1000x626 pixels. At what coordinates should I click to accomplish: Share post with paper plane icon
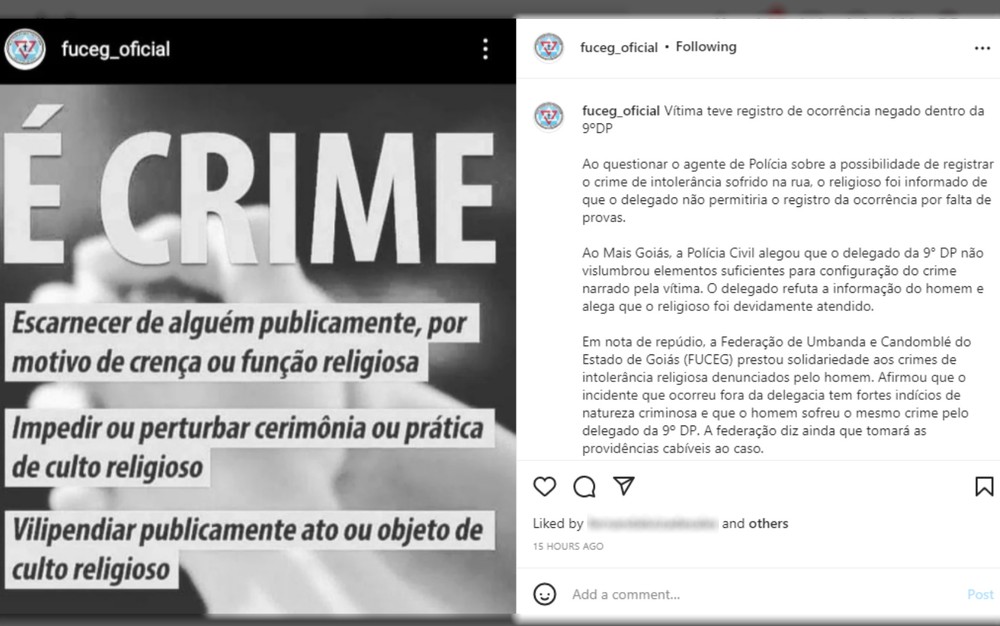tap(624, 486)
